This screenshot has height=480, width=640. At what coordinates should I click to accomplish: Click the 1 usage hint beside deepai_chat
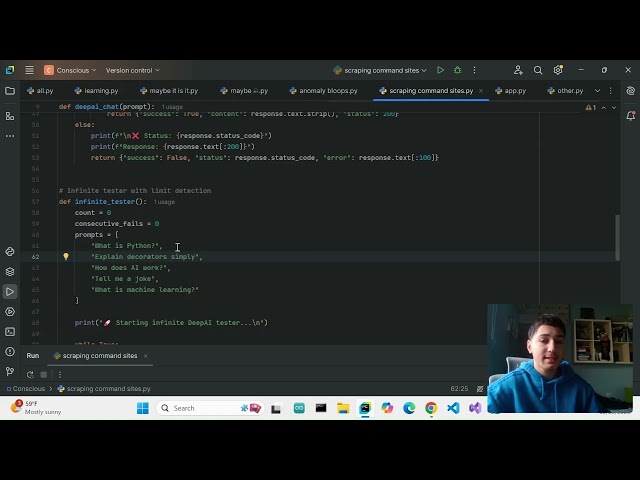(x=172, y=107)
